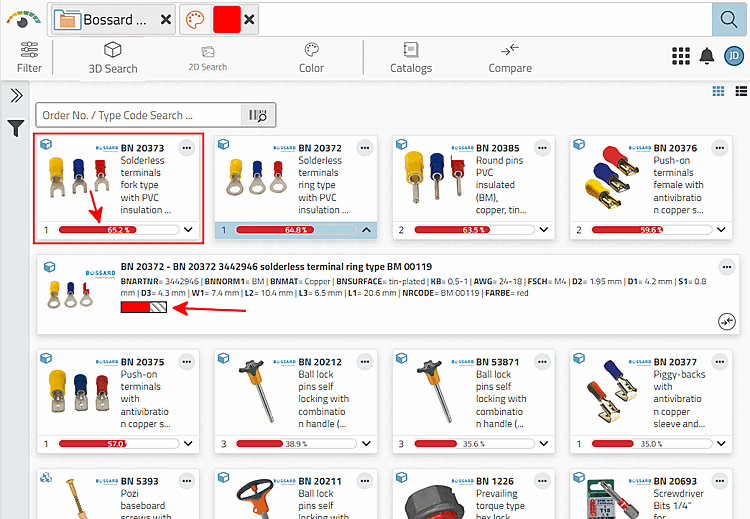Click 3D cube icon on BN 20376 card

(579, 144)
